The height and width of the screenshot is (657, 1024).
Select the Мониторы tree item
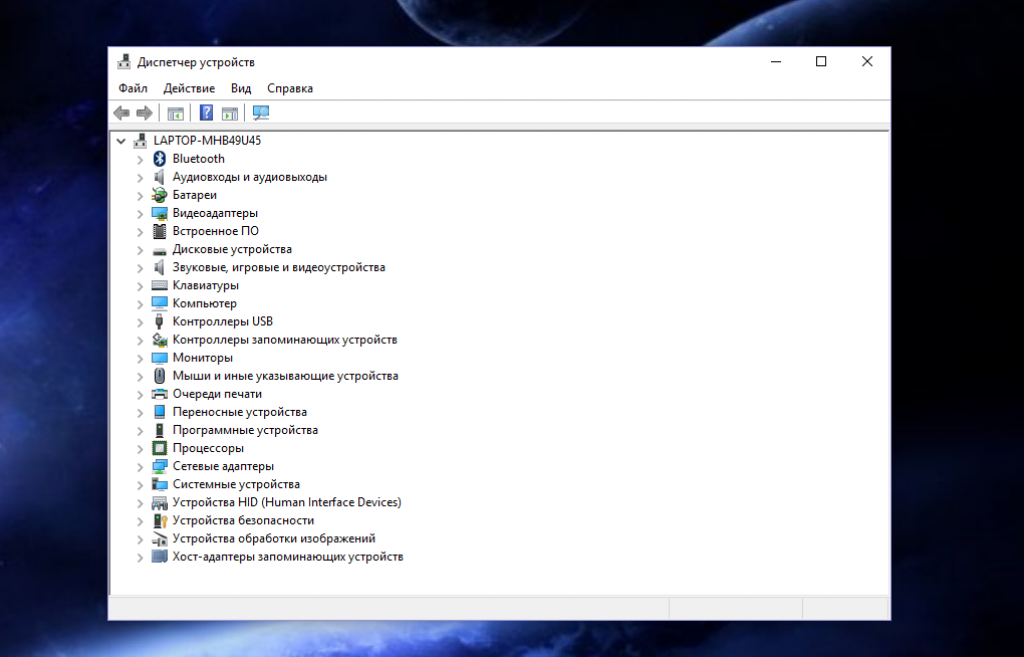pyautogui.click(x=202, y=357)
